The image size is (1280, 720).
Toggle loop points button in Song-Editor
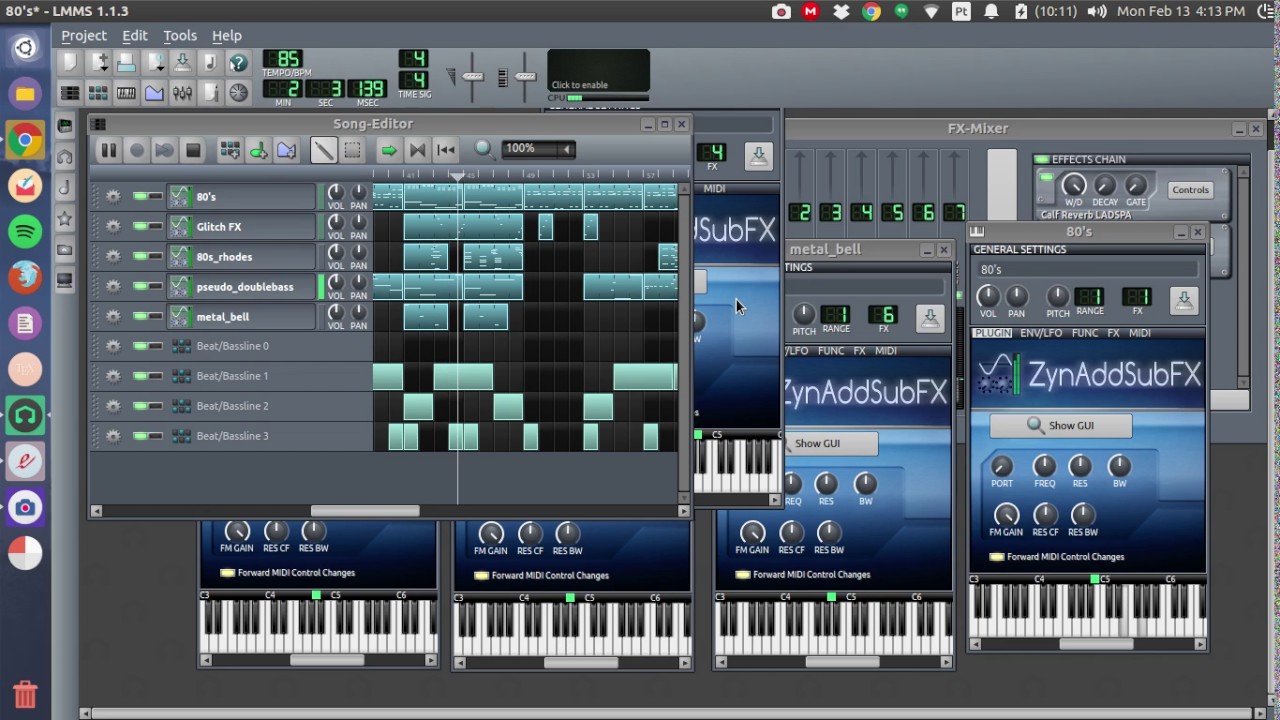point(417,150)
